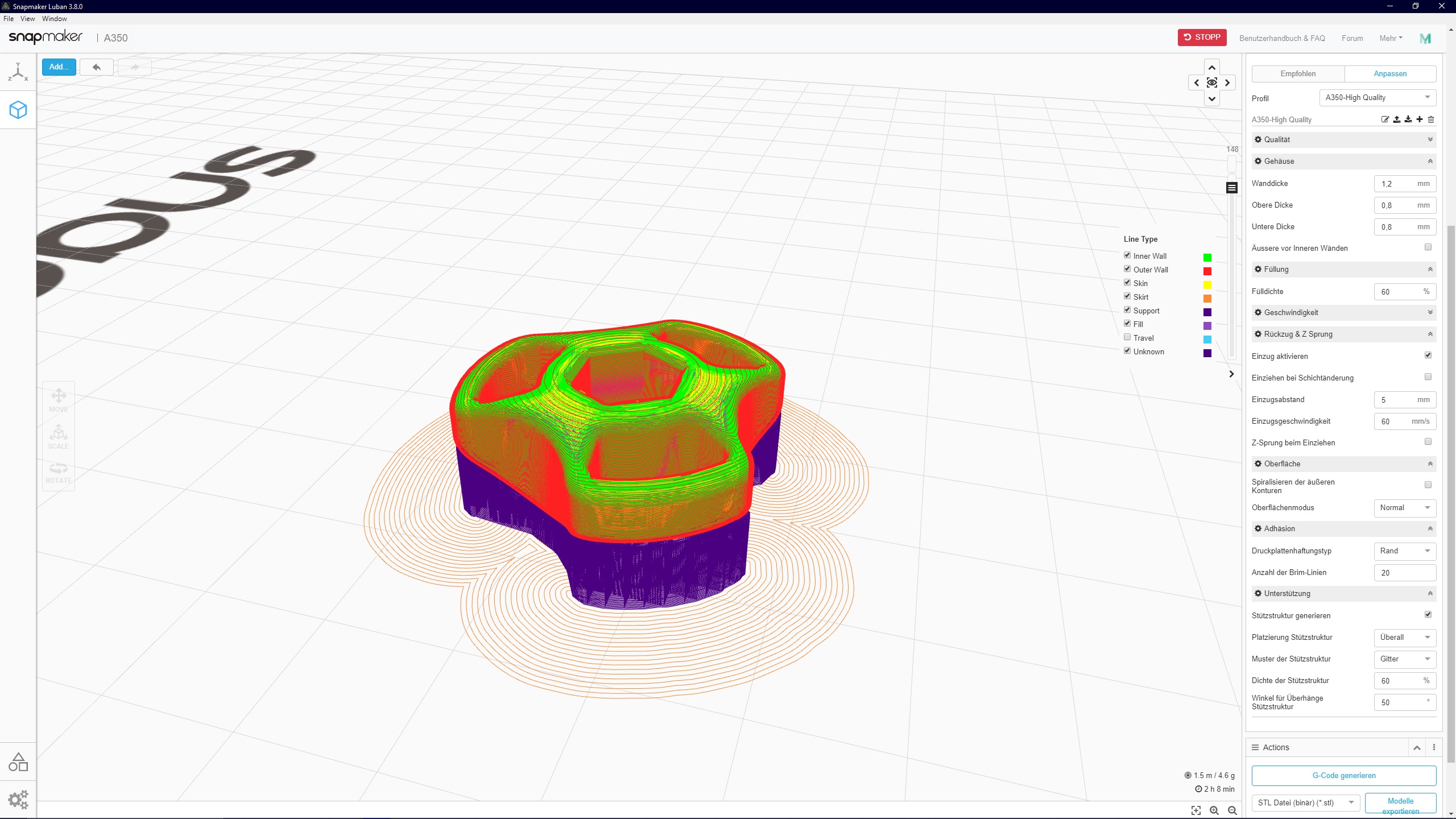Uncheck Outer Wall line type
1456x819 pixels.
(x=1127, y=269)
